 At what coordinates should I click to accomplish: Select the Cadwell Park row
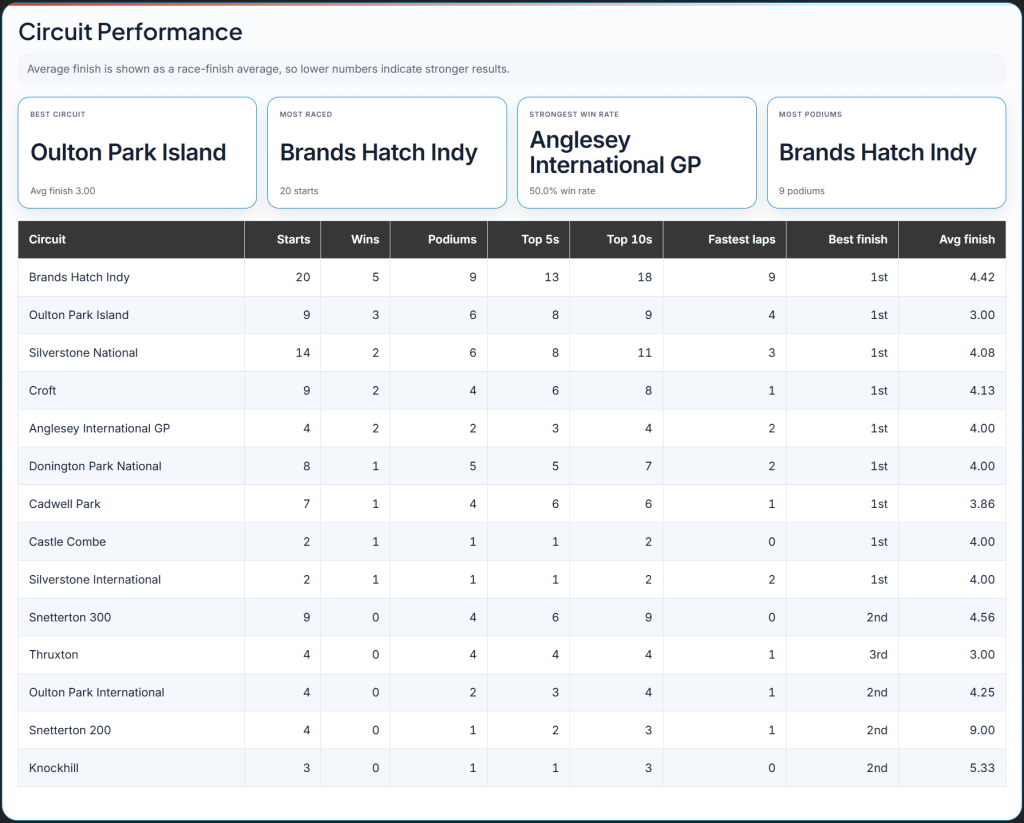coord(65,504)
